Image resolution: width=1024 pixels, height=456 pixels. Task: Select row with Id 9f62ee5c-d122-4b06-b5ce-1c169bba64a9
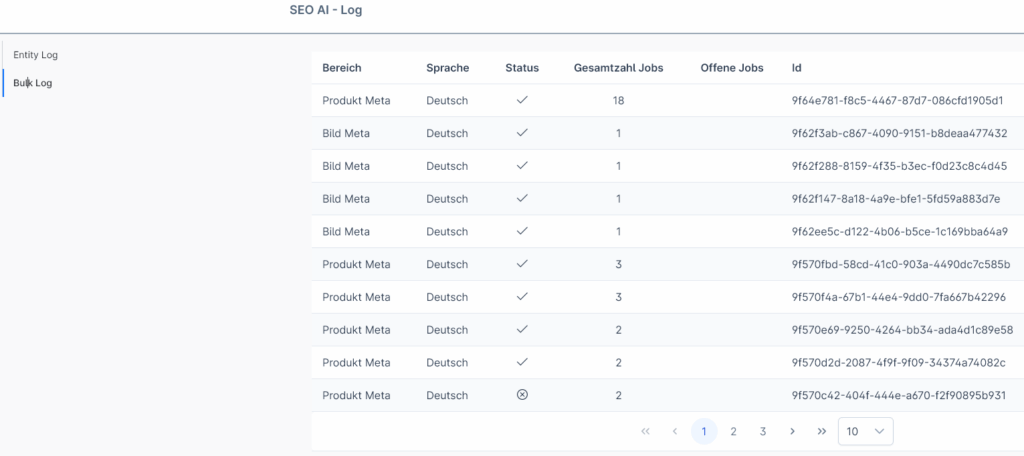[667, 231]
